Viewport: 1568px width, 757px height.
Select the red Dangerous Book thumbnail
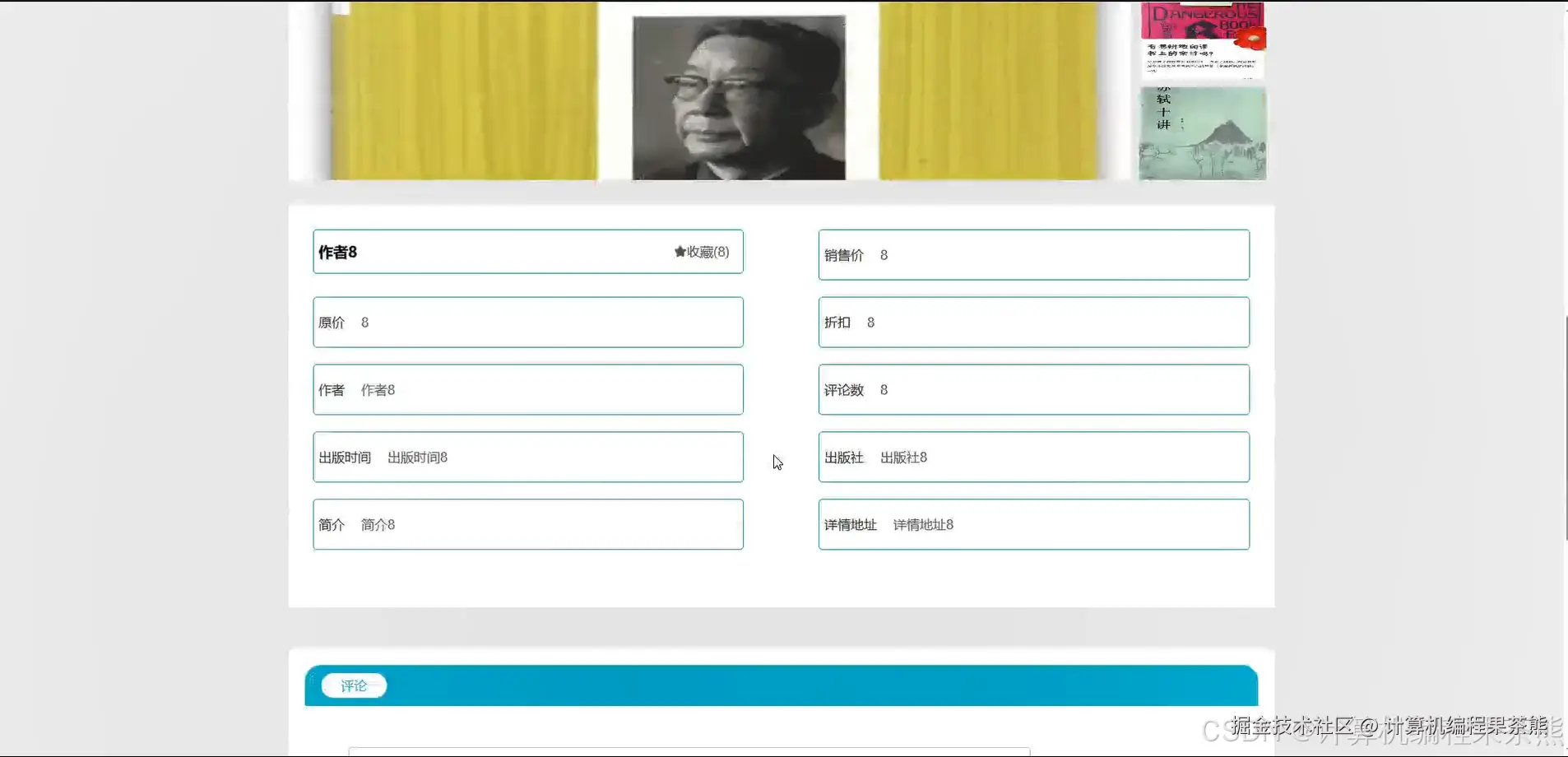tap(1203, 39)
